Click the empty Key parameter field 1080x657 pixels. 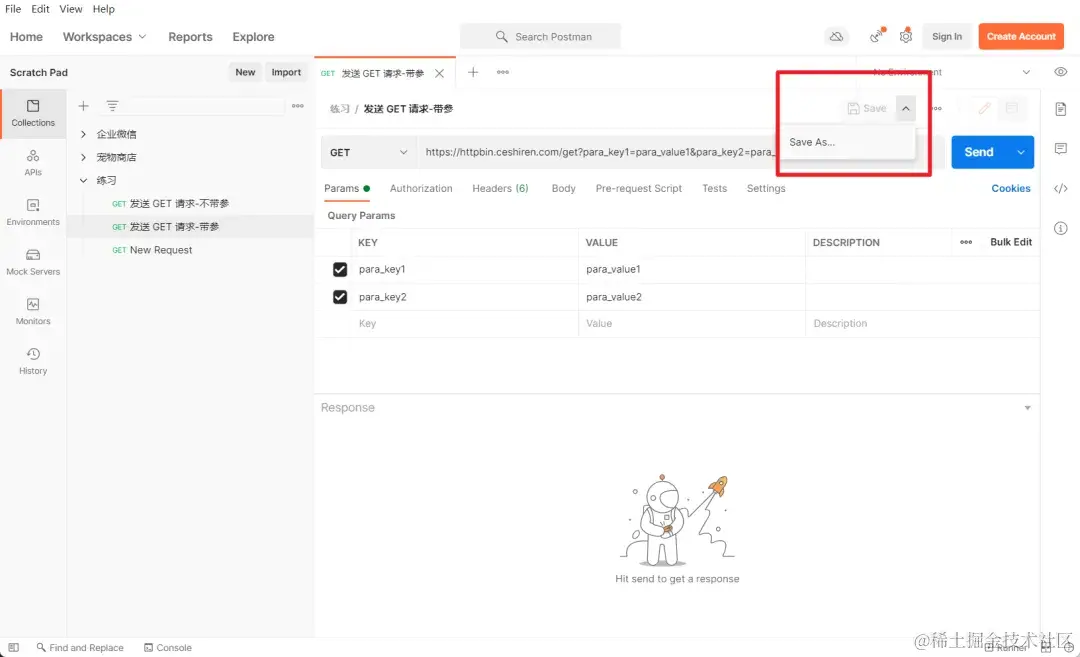coord(466,324)
